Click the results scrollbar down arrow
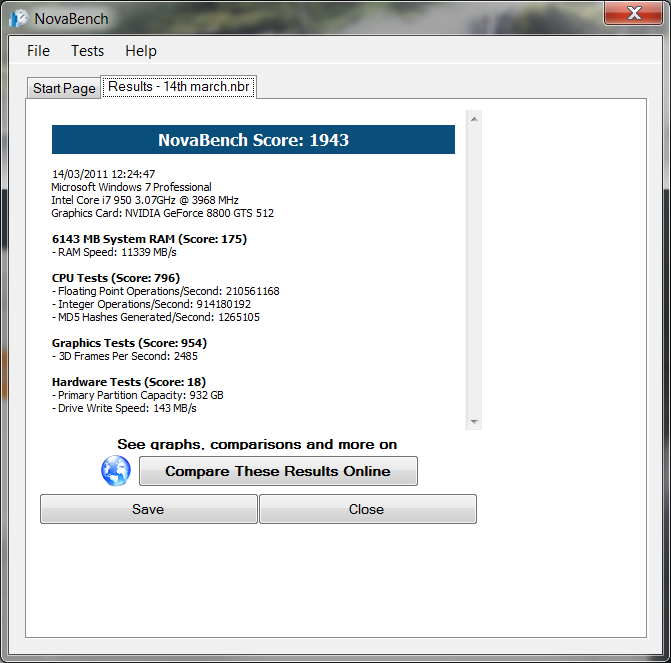 (x=474, y=422)
